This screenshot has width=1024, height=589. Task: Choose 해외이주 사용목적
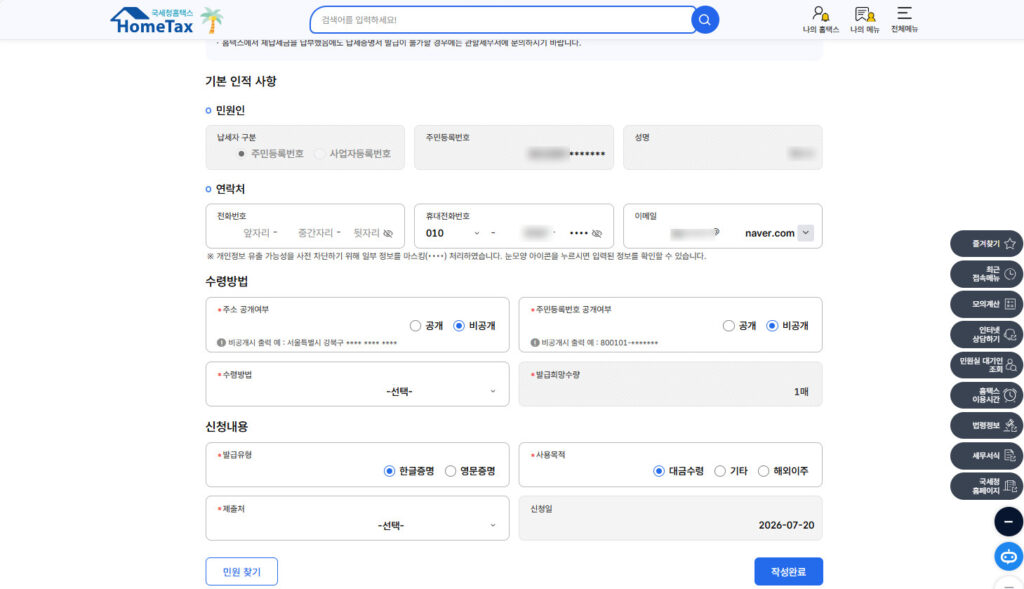click(x=763, y=471)
